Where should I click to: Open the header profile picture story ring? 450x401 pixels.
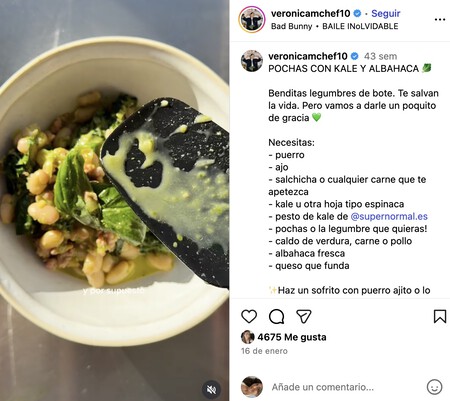click(252, 19)
